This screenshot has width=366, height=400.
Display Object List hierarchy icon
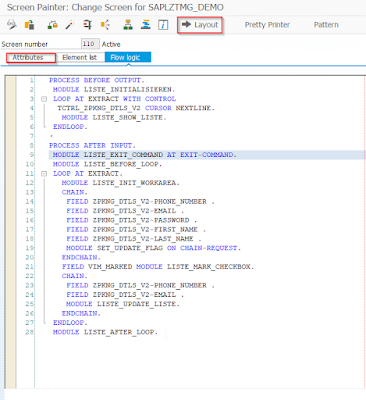128,25
